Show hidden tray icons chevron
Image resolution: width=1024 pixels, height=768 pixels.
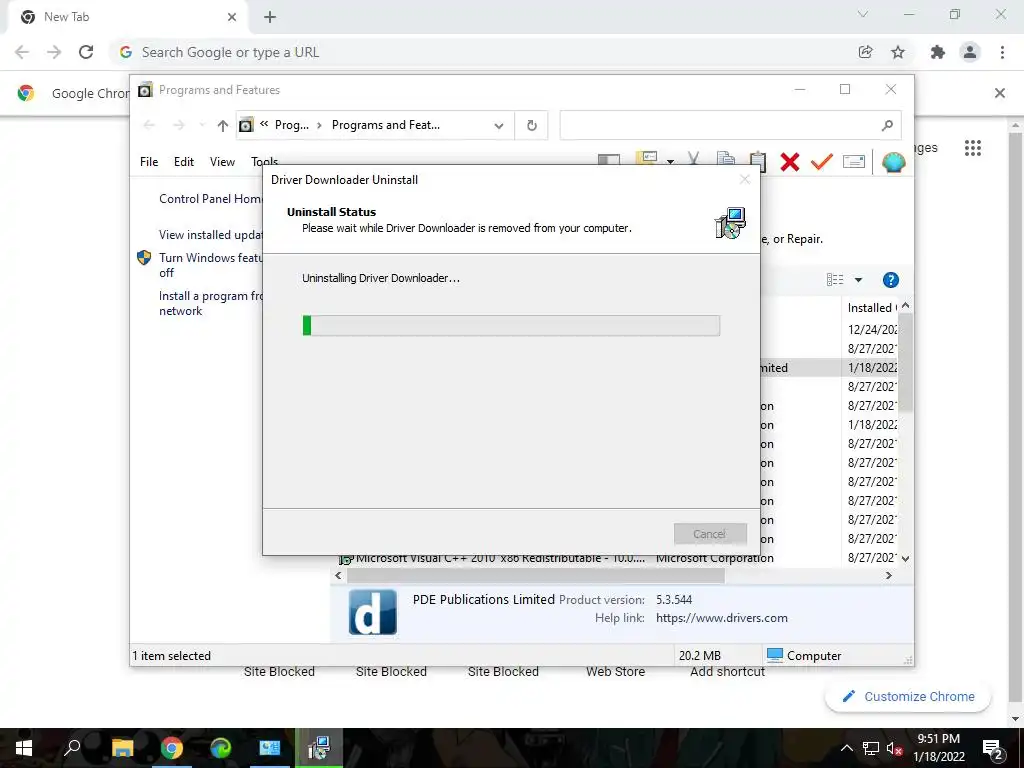(x=846, y=748)
